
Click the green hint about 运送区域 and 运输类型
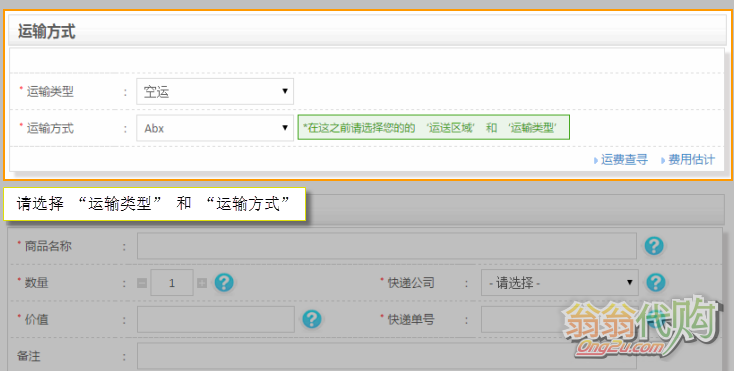coord(433,127)
